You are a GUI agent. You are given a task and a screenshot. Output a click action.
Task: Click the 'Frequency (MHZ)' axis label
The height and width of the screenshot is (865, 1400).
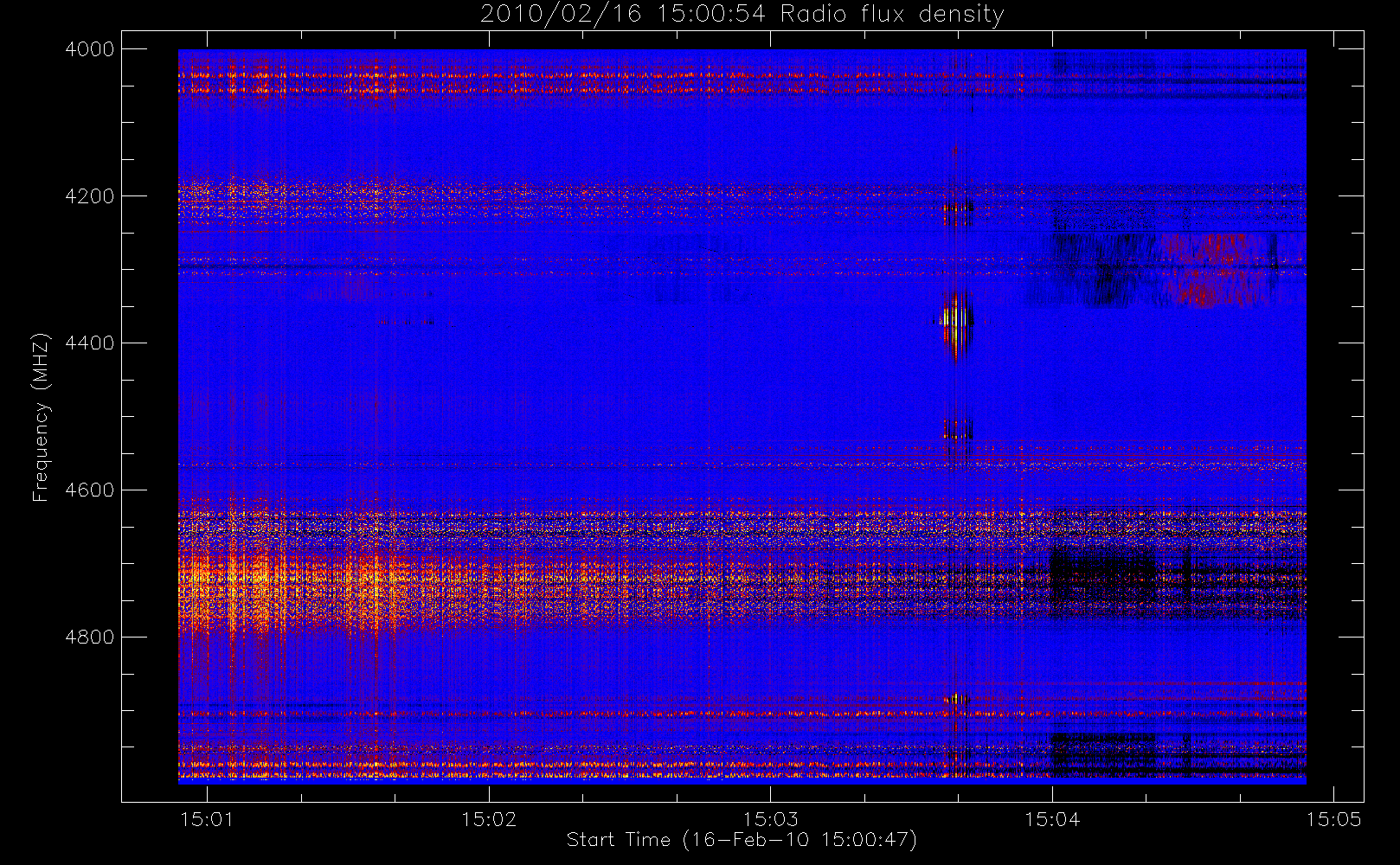click(41, 417)
